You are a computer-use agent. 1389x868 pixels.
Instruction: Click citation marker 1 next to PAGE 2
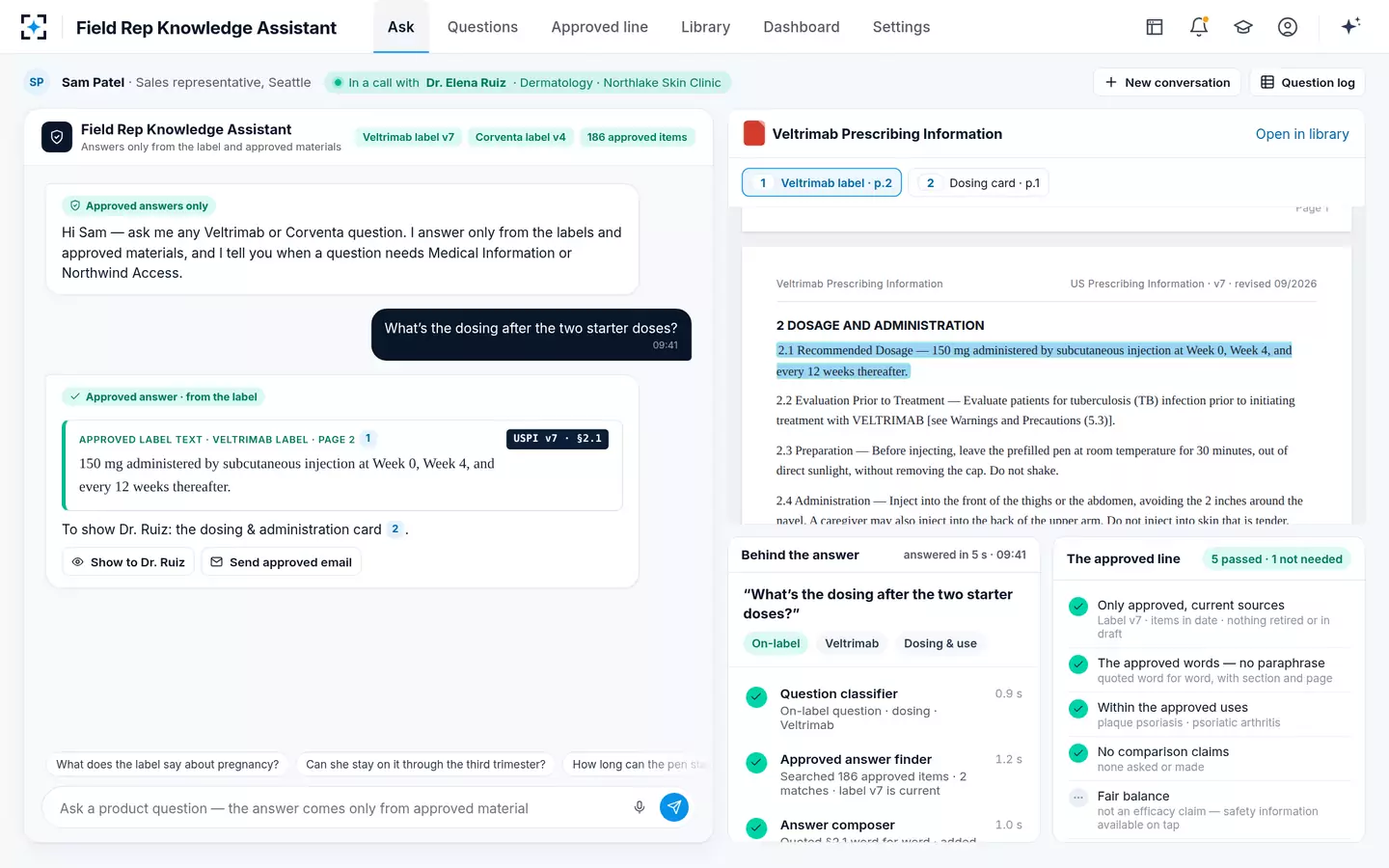(368, 439)
